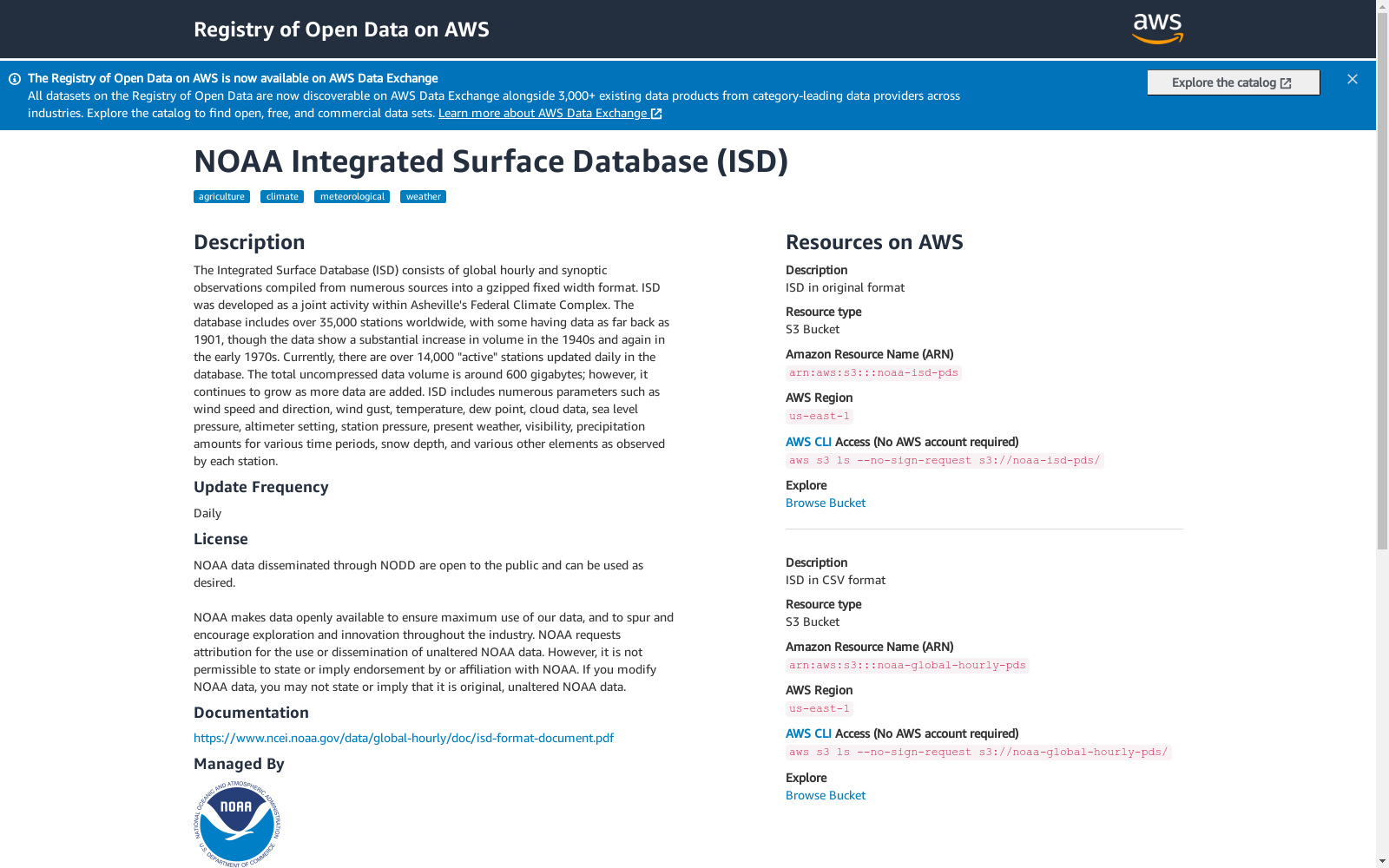Open AWS CLI link for noaa-global-hourly-pds
The height and width of the screenshot is (868, 1389).
click(808, 733)
